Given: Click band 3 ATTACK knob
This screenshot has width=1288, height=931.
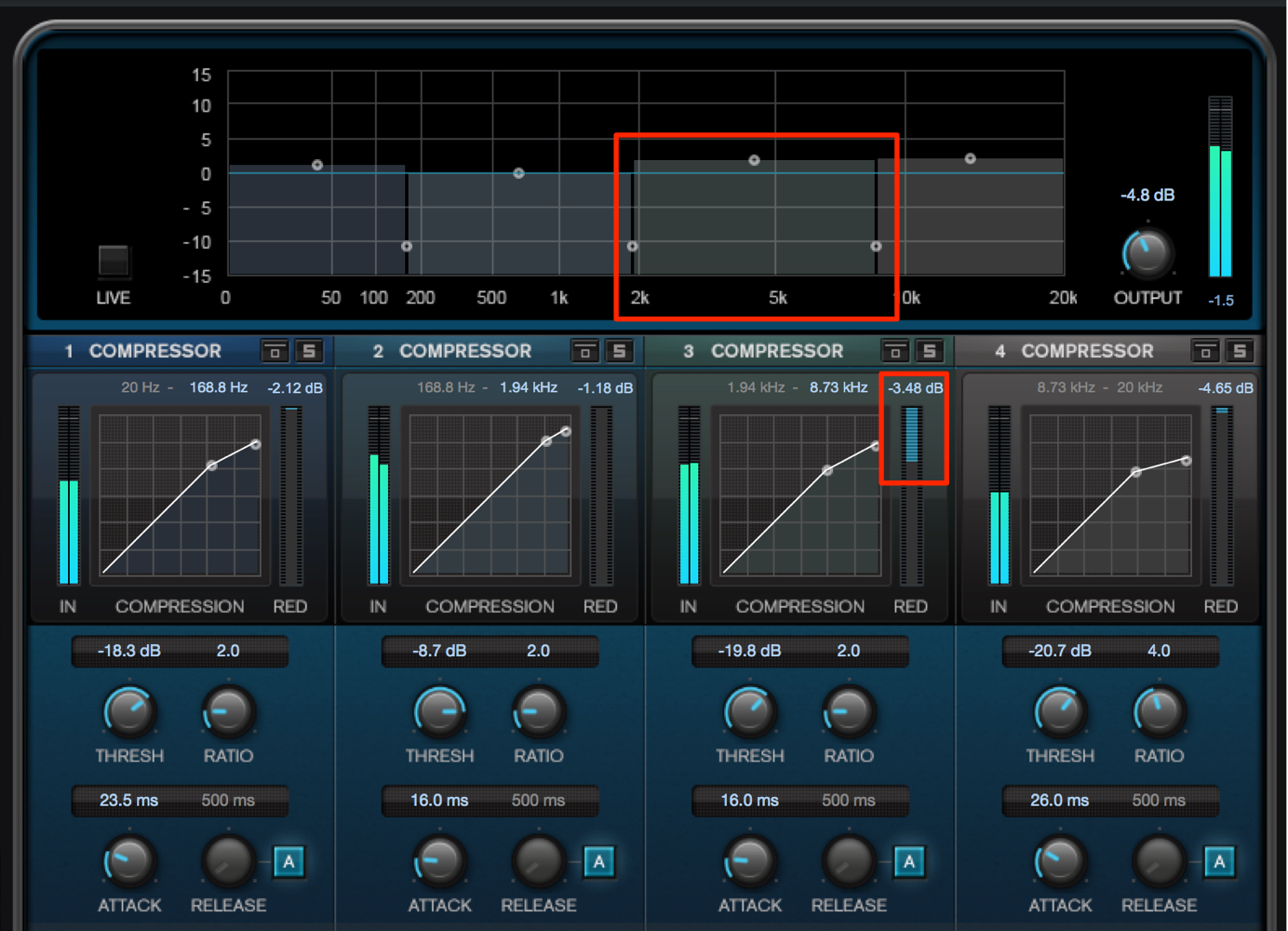Looking at the screenshot, I should pos(750,861).
